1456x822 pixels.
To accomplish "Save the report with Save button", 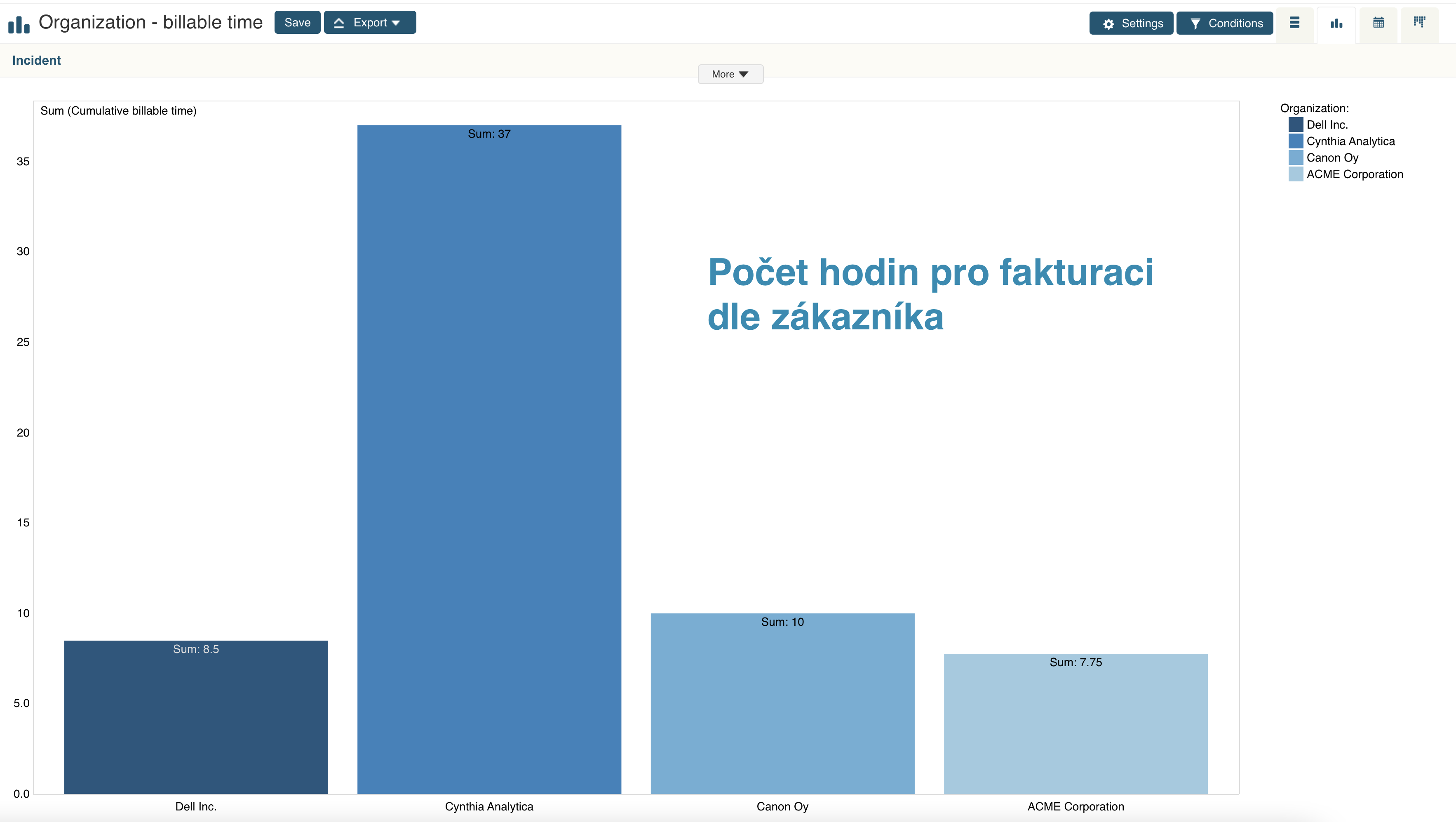I will [x=297, y=23].
